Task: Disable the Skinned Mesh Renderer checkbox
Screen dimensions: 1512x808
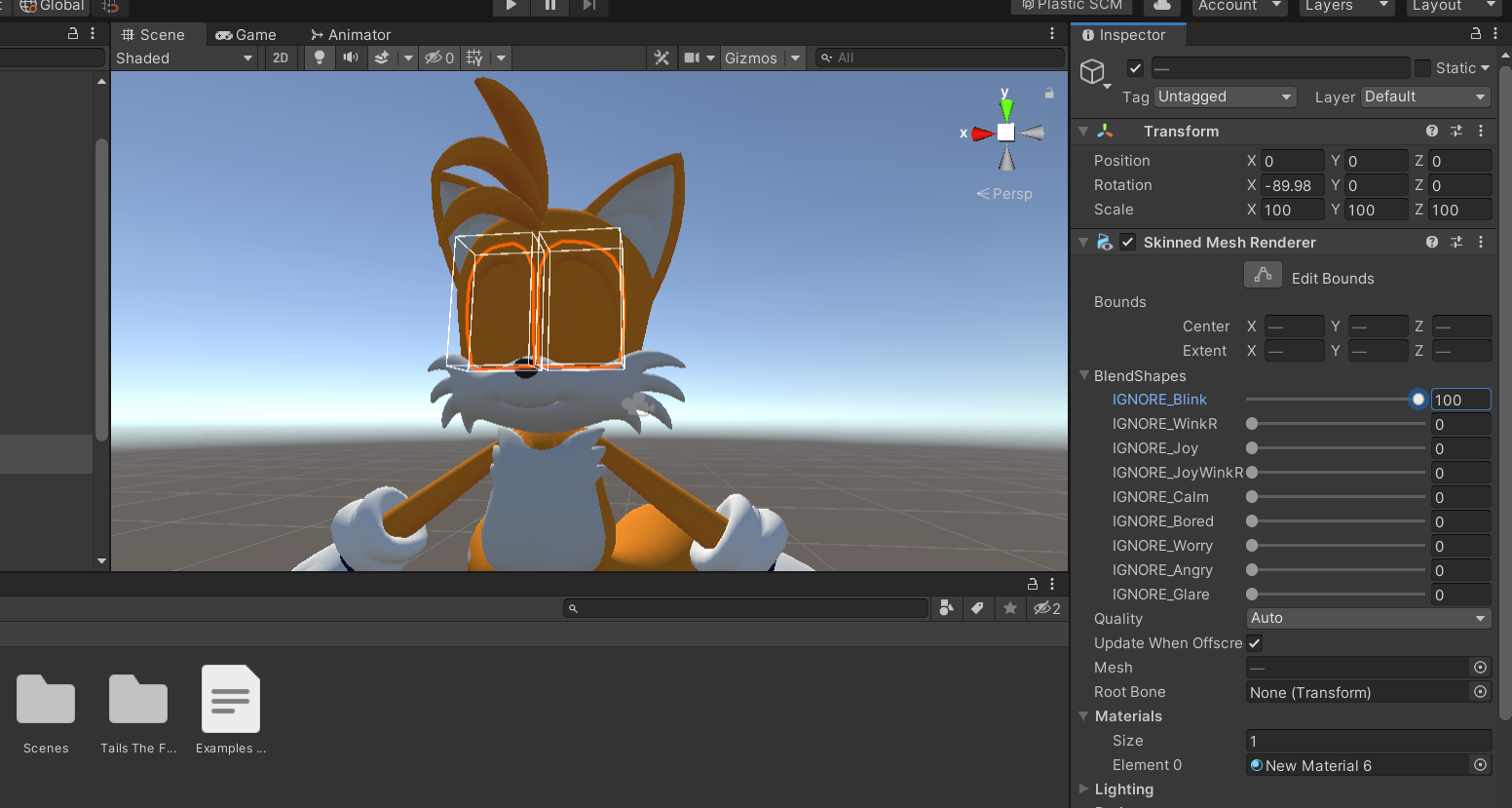Action: [1127, 242]
